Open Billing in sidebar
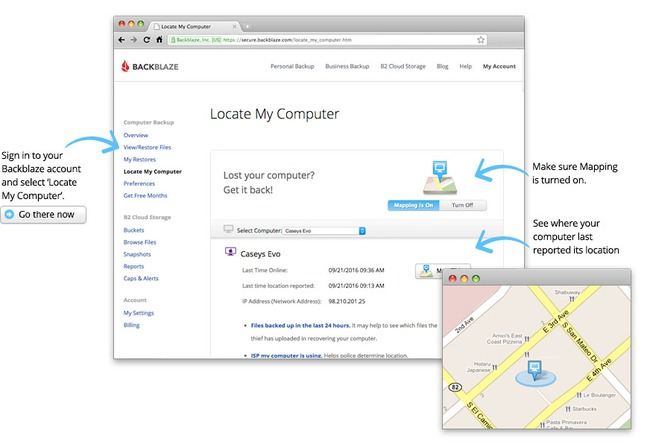The image size is (650, 445). click(x=131, y=325)
